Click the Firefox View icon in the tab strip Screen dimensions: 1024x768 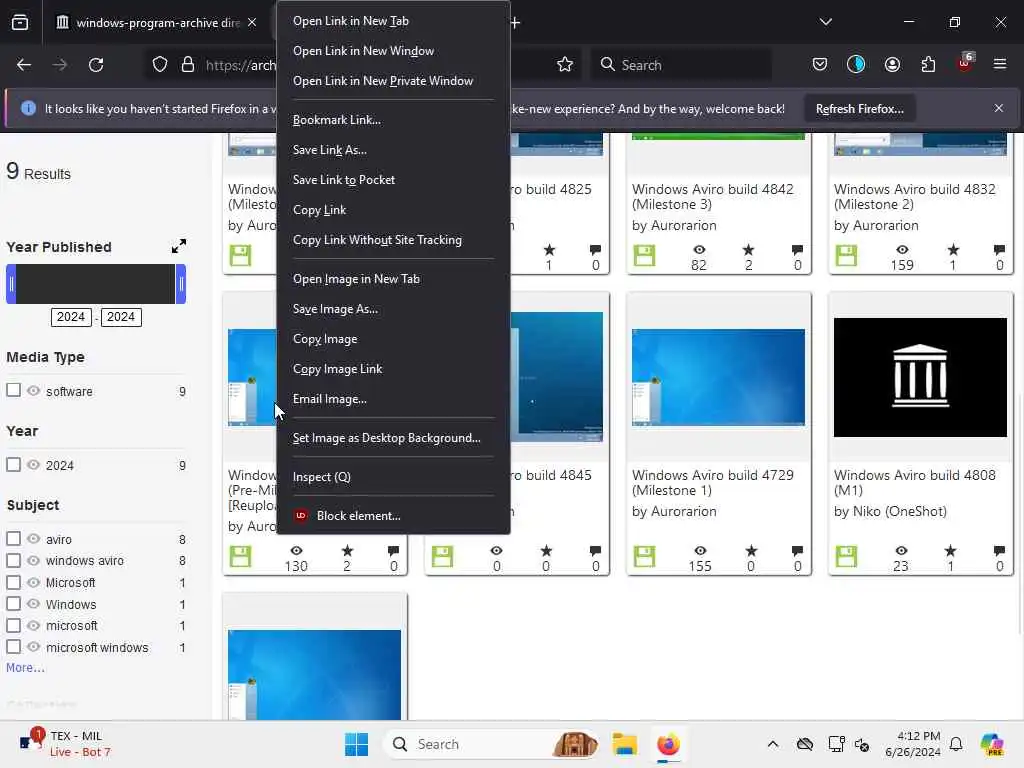20,22
